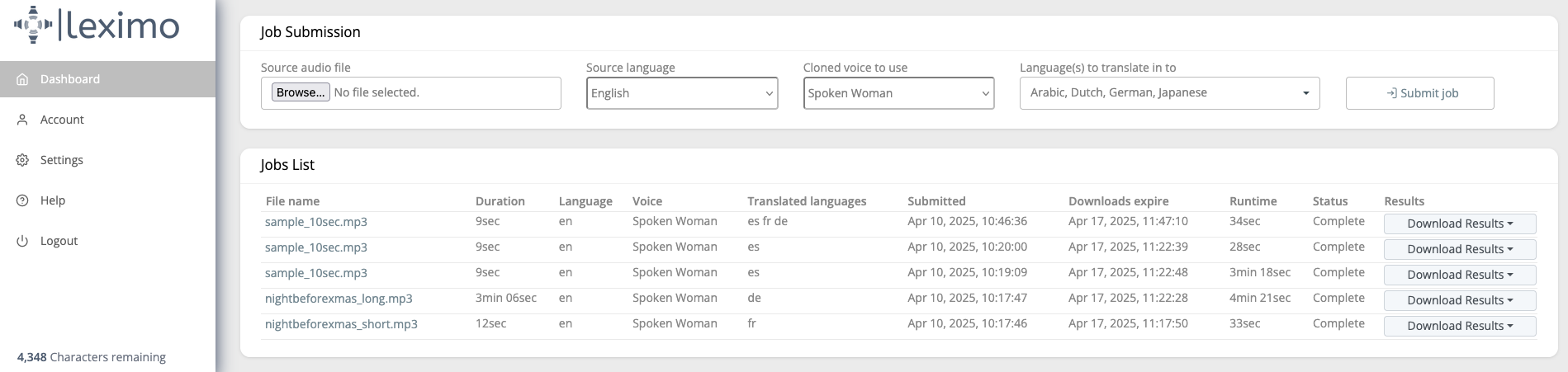Viewport: 1568px width, 372px height.
Task: Click the Dashboard home icon
Action: pyautogui.click(x=22, y=79)
